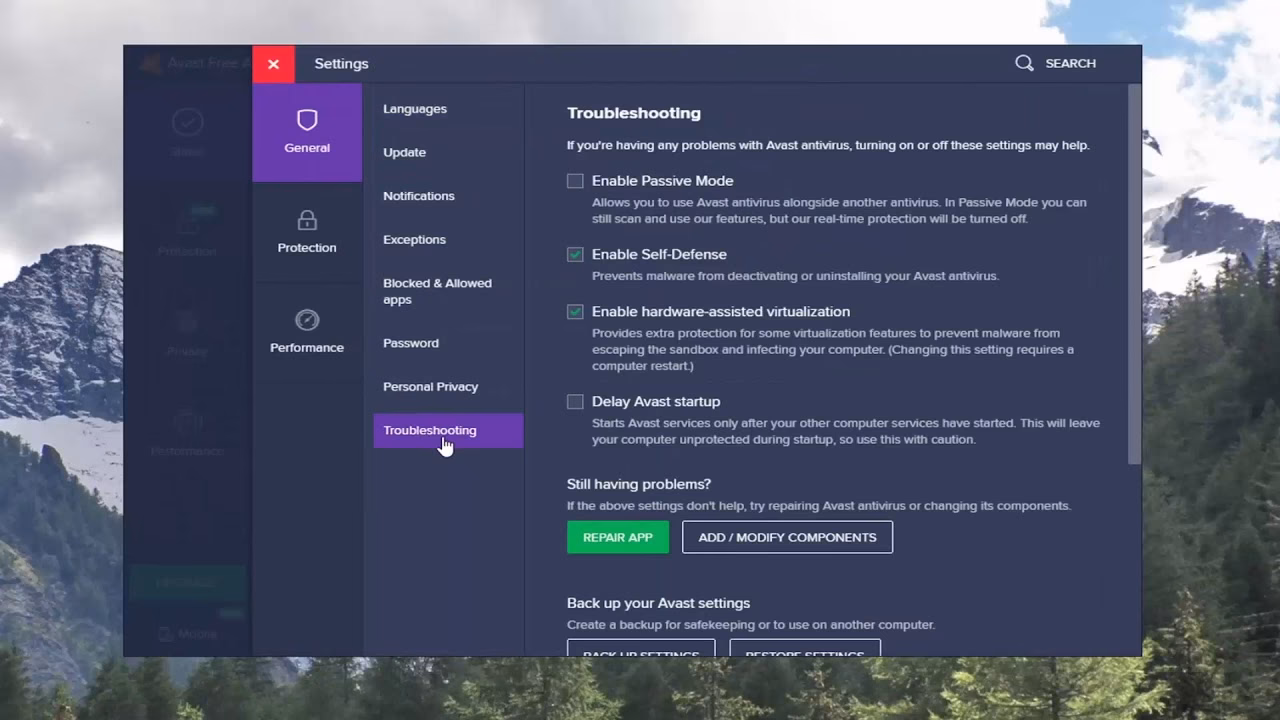Click the Search magnifier icon

click(1023, 62)
